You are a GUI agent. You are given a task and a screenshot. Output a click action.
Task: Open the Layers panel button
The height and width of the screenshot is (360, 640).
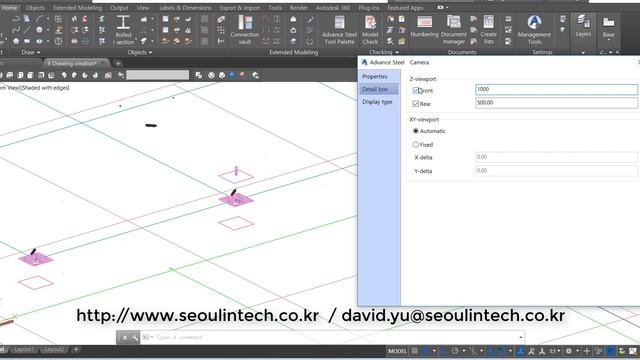point(583,25)
